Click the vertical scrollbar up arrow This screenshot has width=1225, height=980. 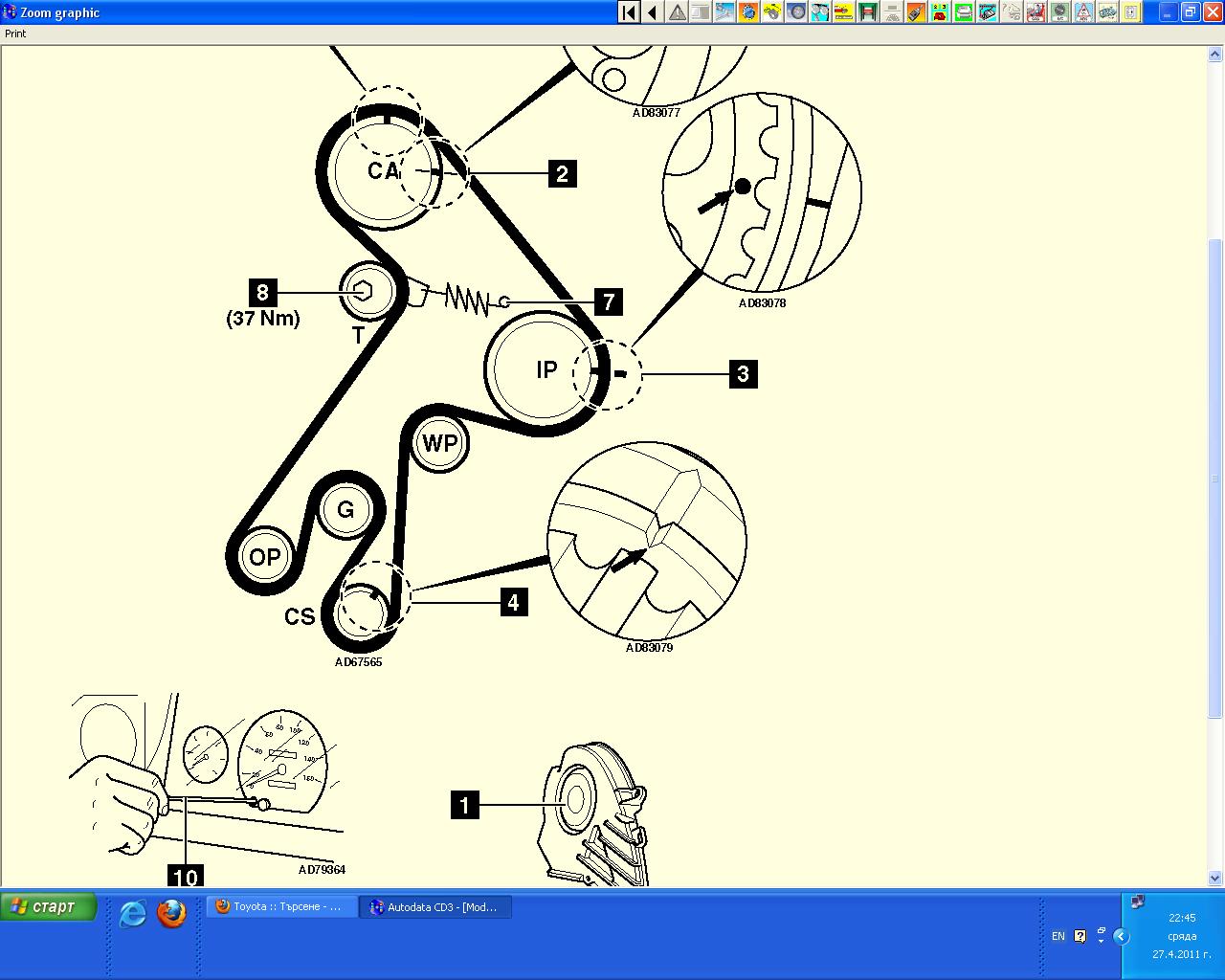pos(1215,55)
